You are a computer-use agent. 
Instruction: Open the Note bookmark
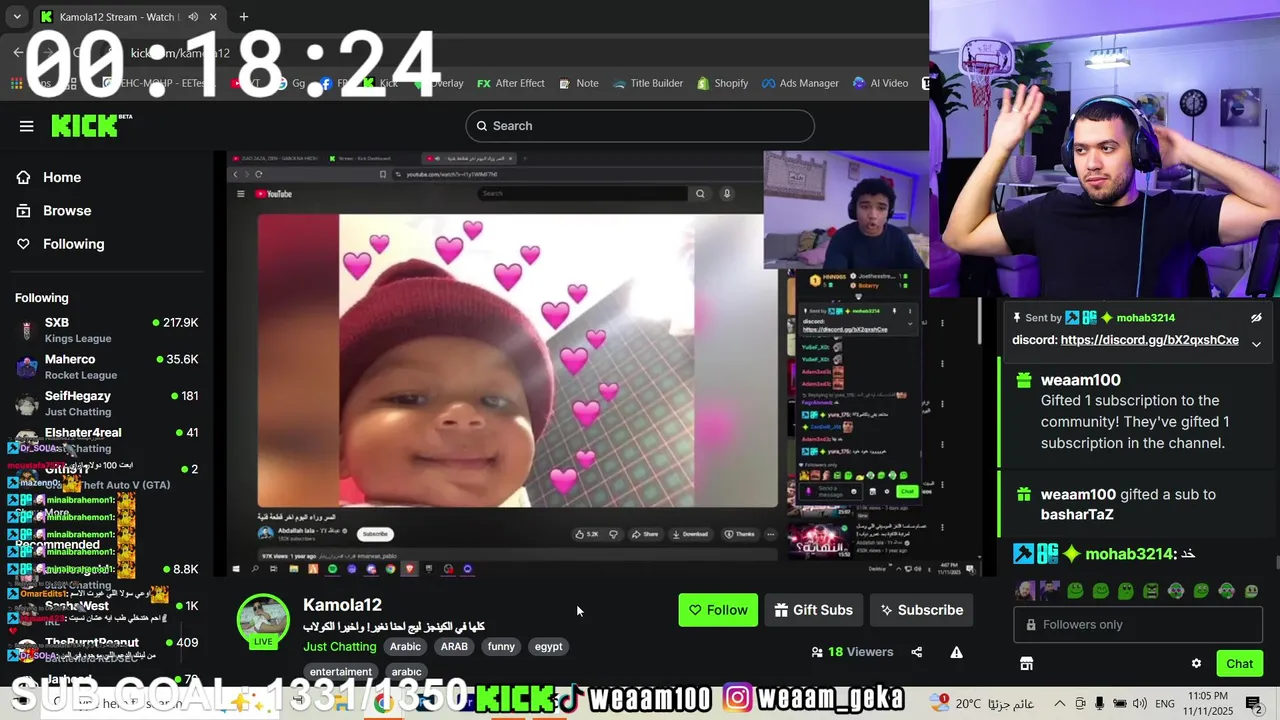[579, 83]
